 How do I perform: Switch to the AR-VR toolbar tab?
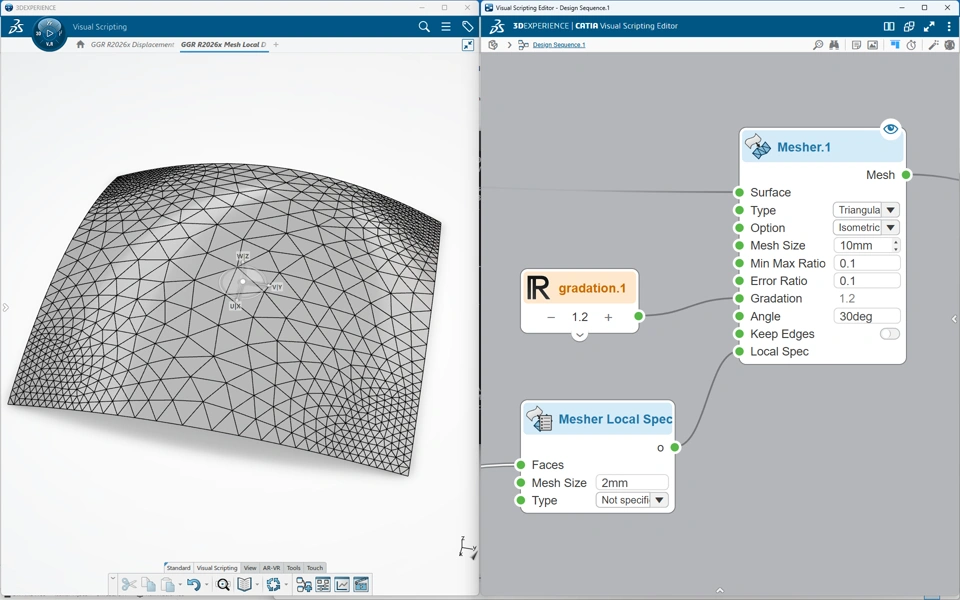coord(271,568)
